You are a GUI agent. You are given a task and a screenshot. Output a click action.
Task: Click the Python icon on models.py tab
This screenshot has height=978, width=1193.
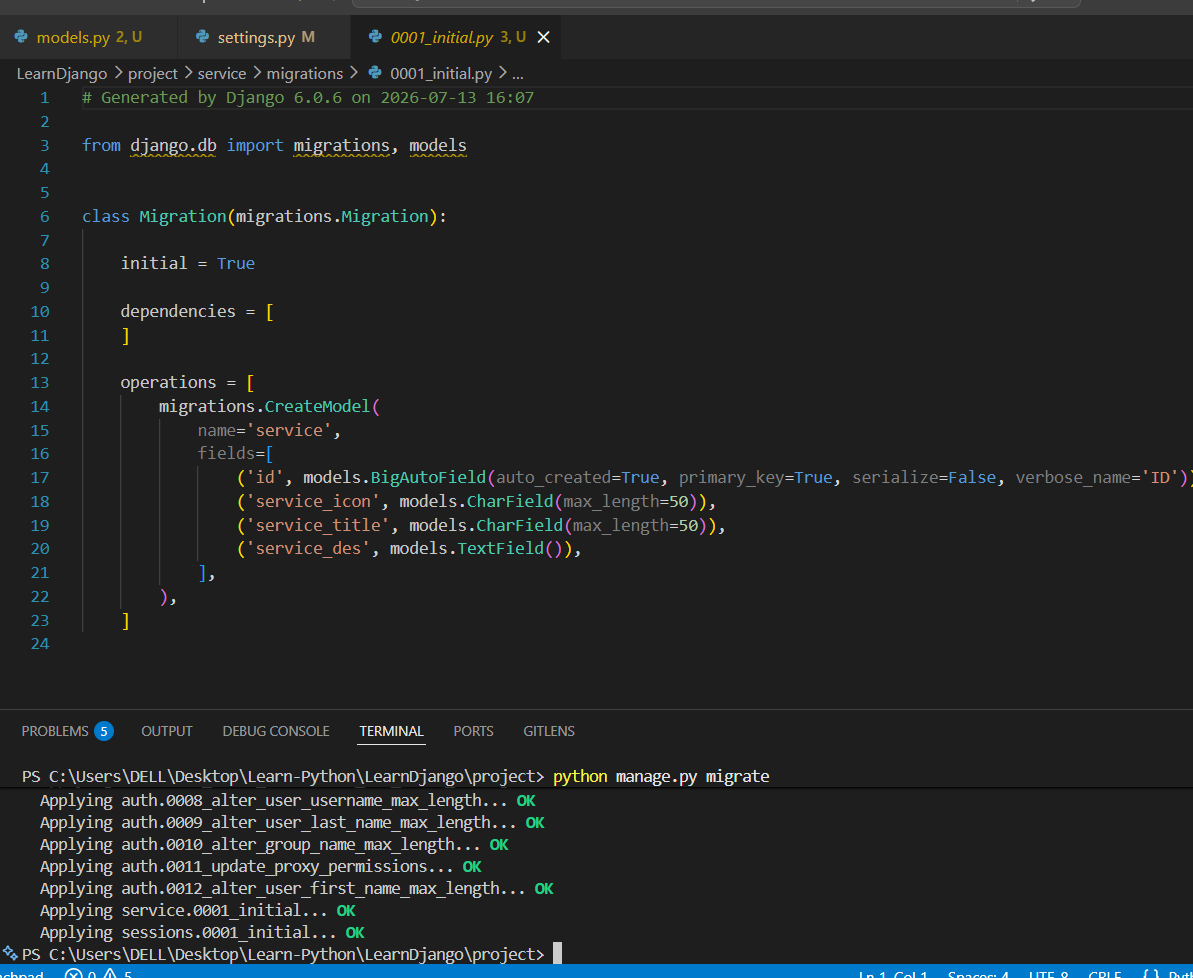21,37
